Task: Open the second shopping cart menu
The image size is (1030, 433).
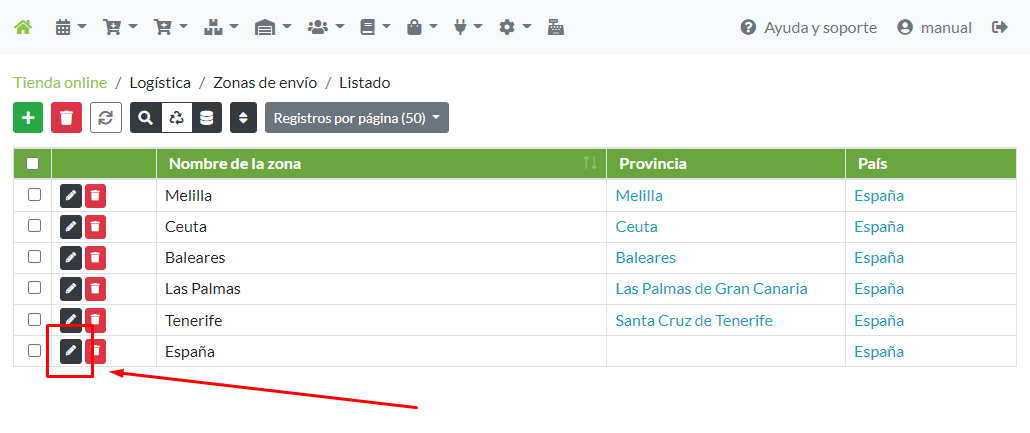Action: pos(170,28)
